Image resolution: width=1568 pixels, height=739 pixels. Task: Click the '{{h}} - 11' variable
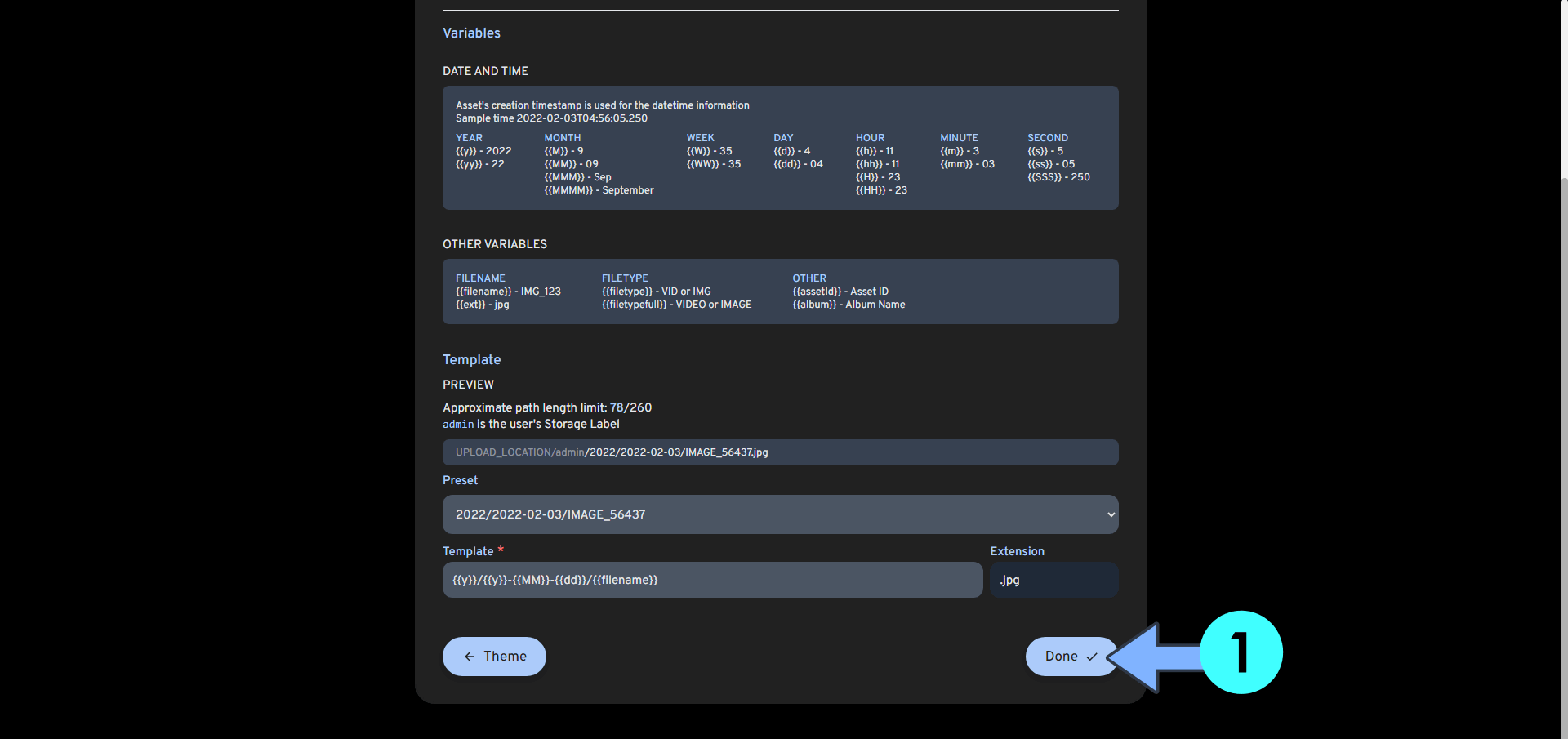875,151
